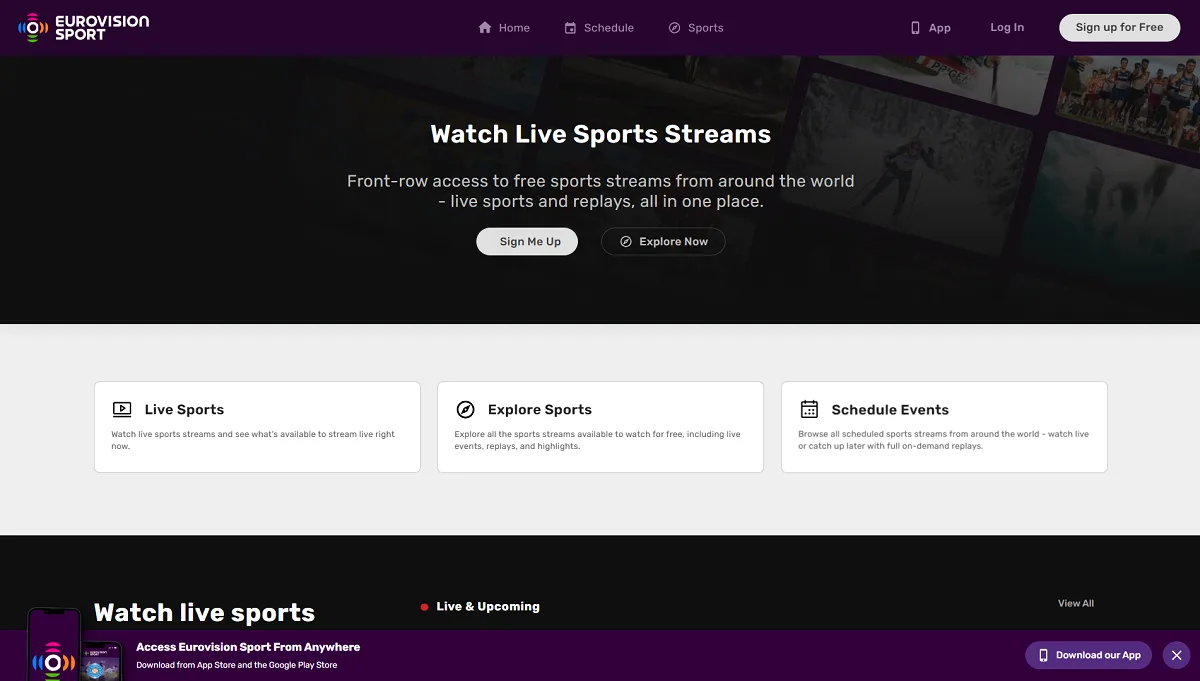Image resolution: width=1200 pixels, height=681 pixels.
Task: Click the App phone icon in header
Action: click(915, 28)
